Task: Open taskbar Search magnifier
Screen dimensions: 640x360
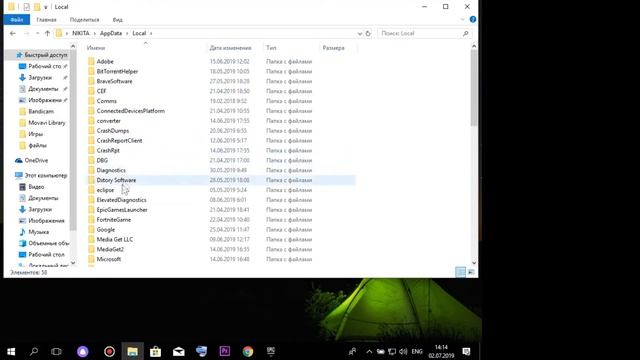Action: (34, 351)
